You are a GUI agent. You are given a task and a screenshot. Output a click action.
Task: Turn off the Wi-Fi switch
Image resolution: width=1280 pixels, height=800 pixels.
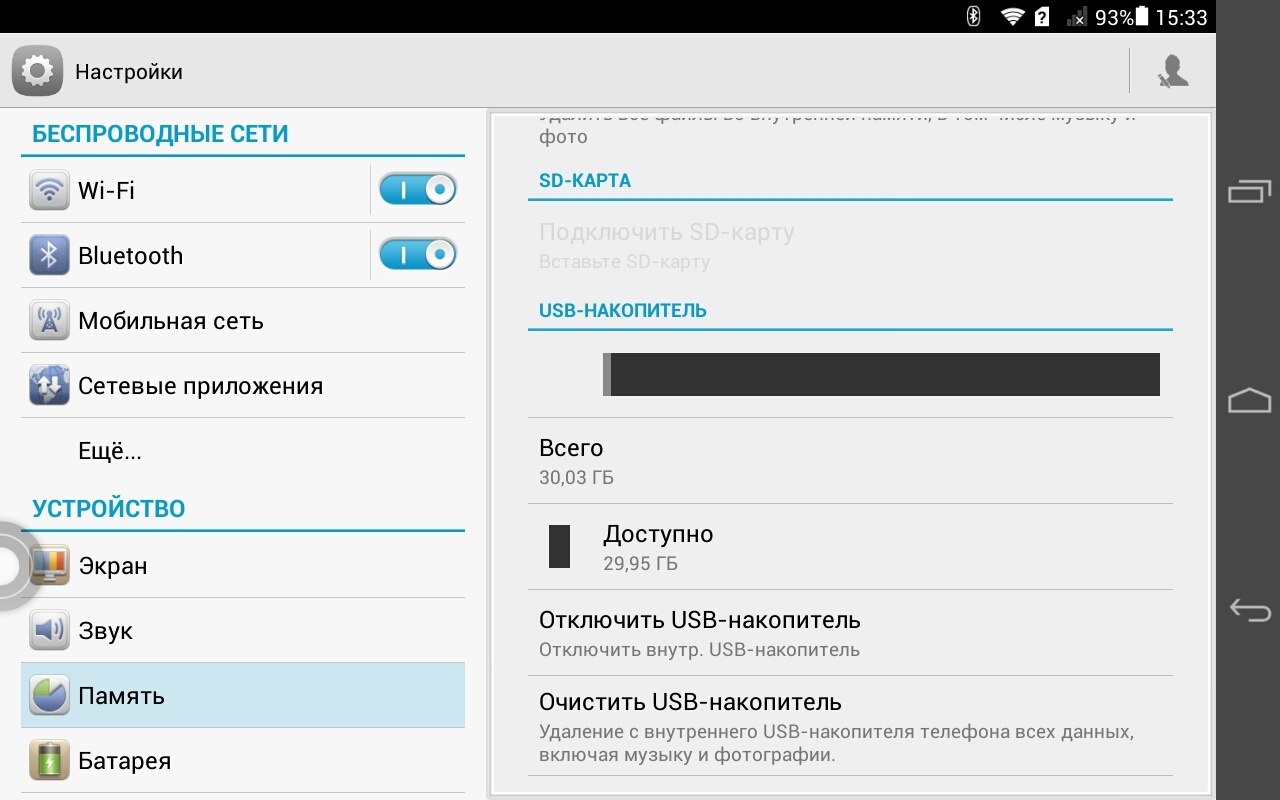[418, 189]
